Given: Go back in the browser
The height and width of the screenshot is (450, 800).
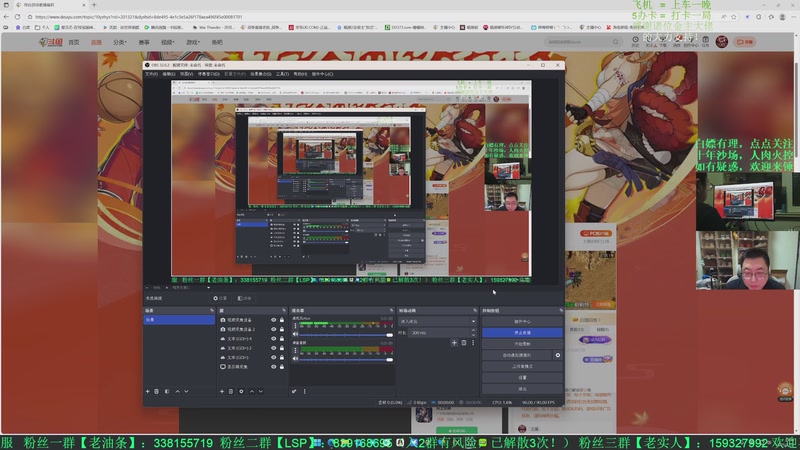Looking at the screenshot, I should (x=6, y=17).
